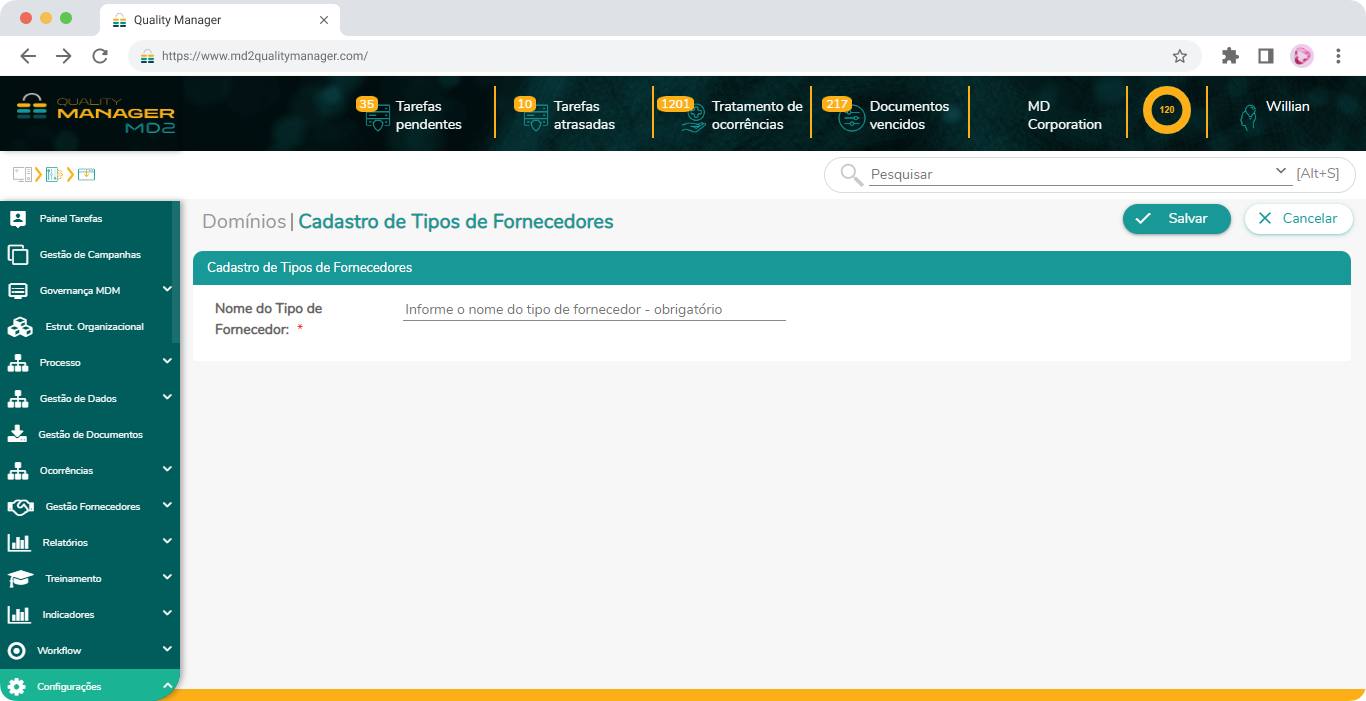
Task: Expand the Gestão Fornecedores menu chevron
Action: click(167, 506)
